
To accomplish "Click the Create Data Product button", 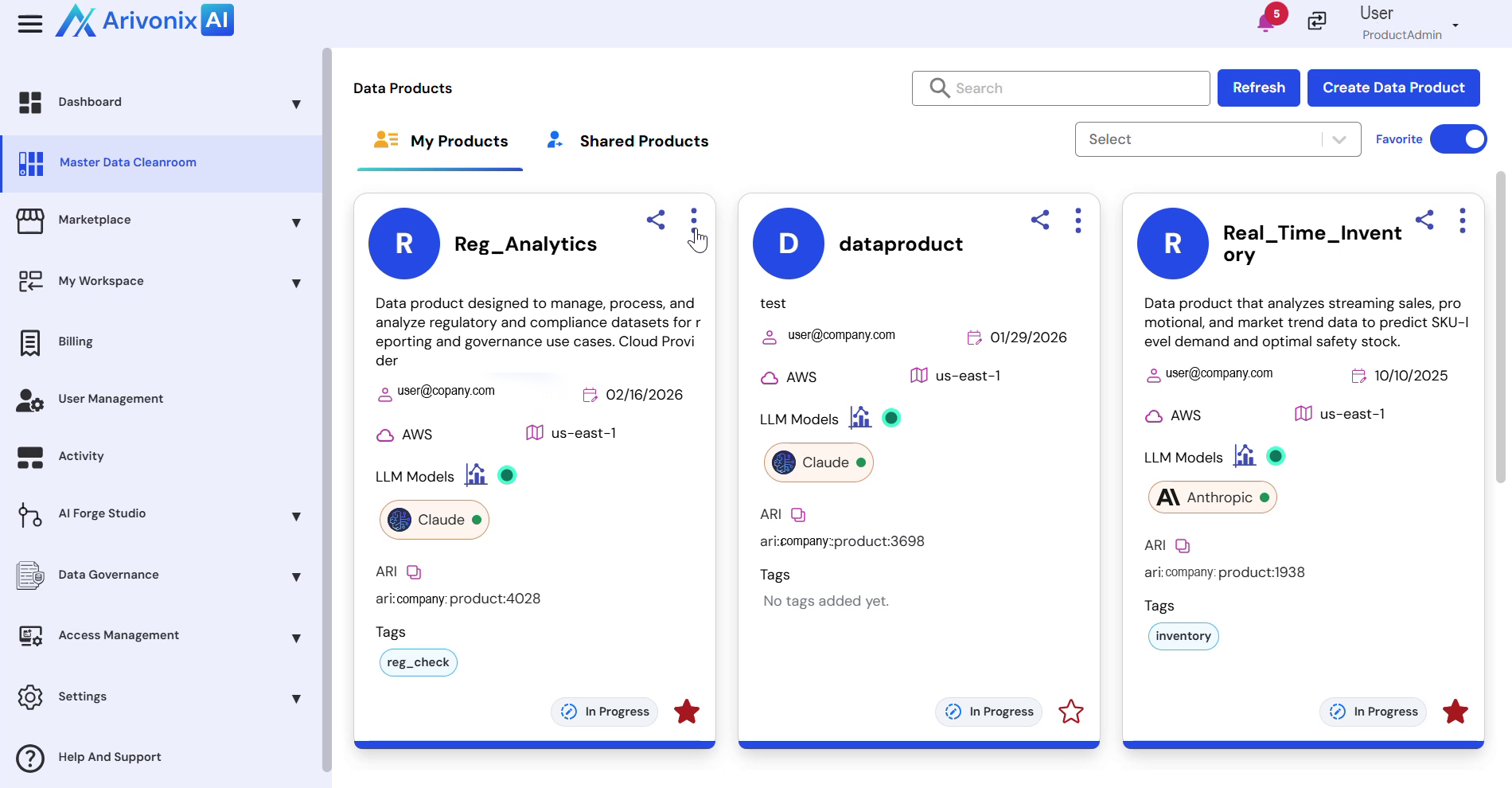I will click(1393, 88).
